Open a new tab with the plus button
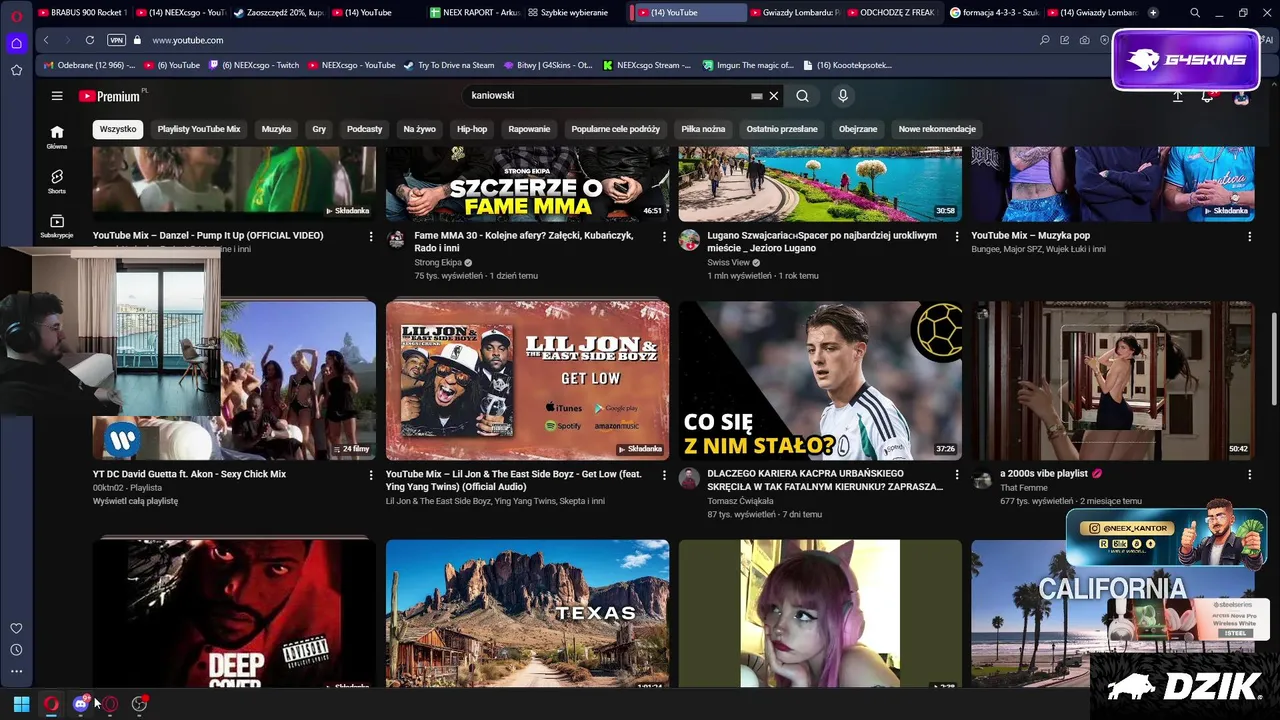This screenshot has height=720, width=1280. tap(1153, 13)
